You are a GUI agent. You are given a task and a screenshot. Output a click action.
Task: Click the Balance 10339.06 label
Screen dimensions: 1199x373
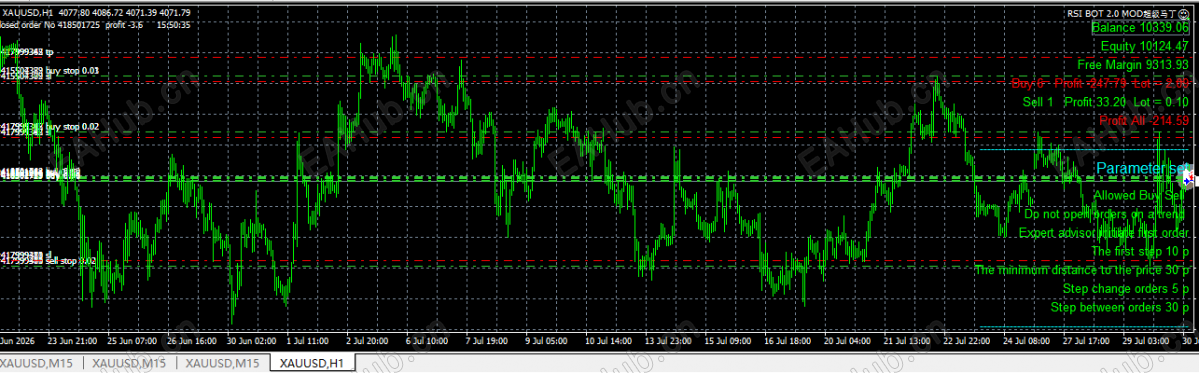pos(1140,28)
